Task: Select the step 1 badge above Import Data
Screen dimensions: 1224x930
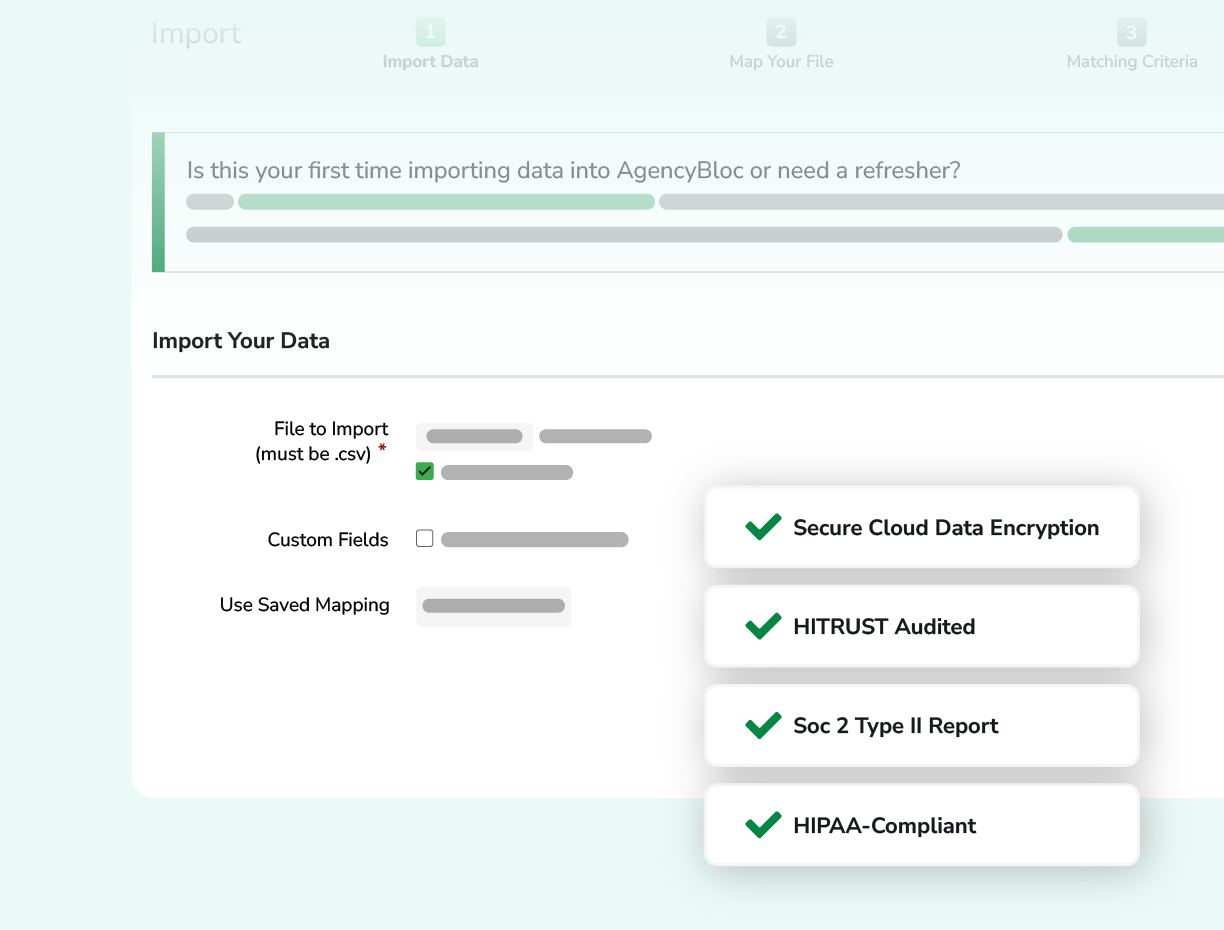Action: 430,32
